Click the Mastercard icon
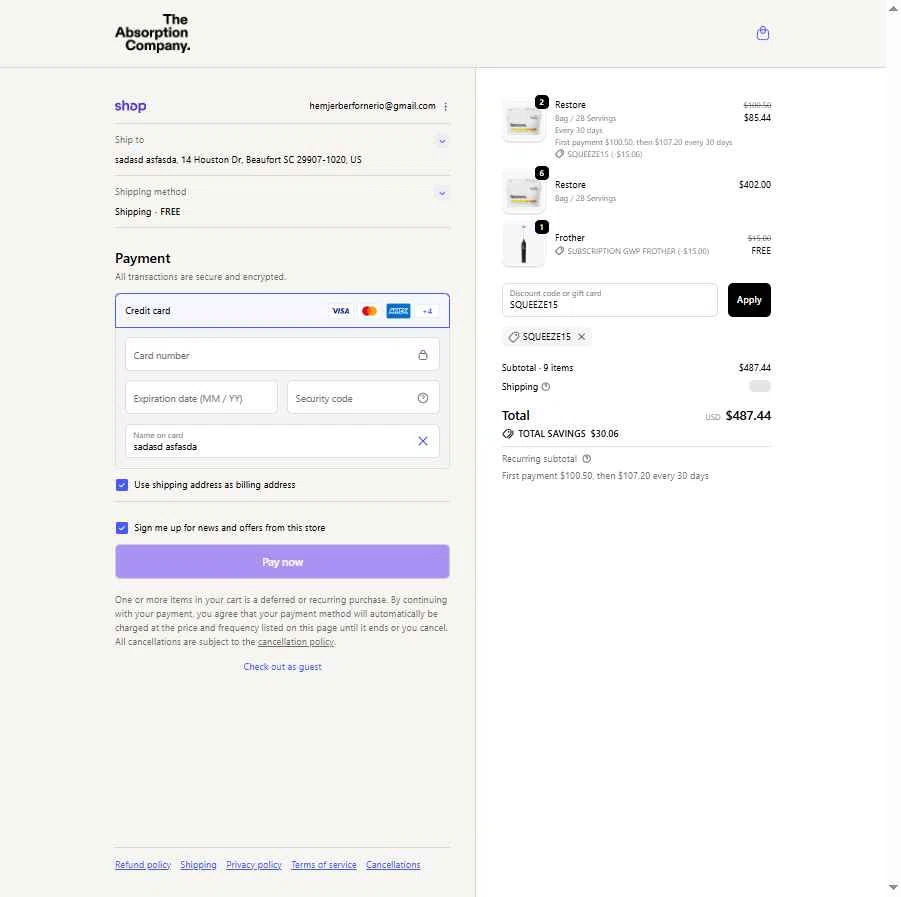Screen dimensions: 901x897 pos(369,311)
